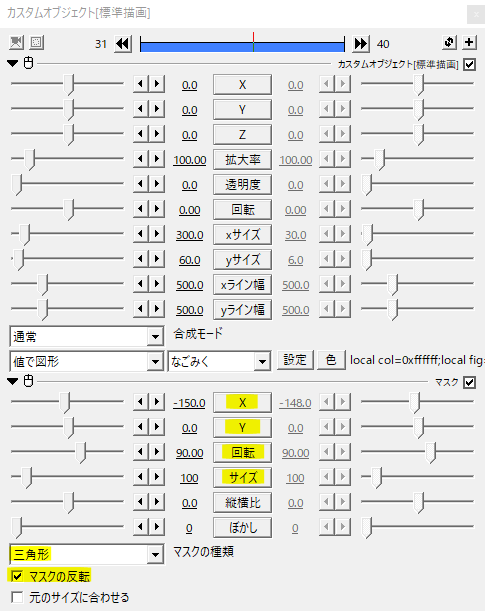Collapse the マスク section with the triangle
The image size is (485, 611).
tap(12, 381)
